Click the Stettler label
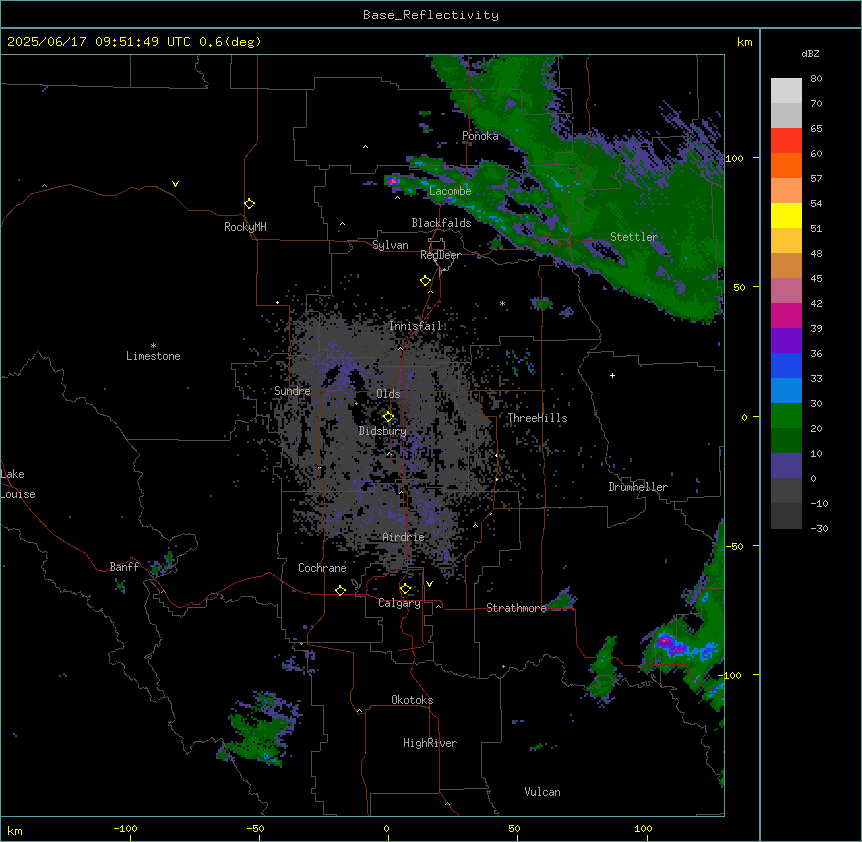The image size is (862, 842). tap(634, 237)
